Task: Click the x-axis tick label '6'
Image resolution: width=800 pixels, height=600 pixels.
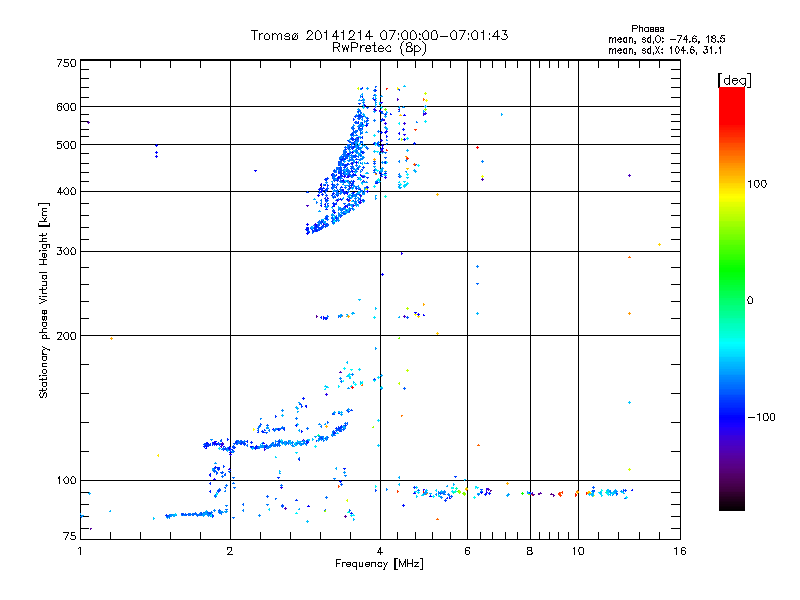Action: pos(467,551)
